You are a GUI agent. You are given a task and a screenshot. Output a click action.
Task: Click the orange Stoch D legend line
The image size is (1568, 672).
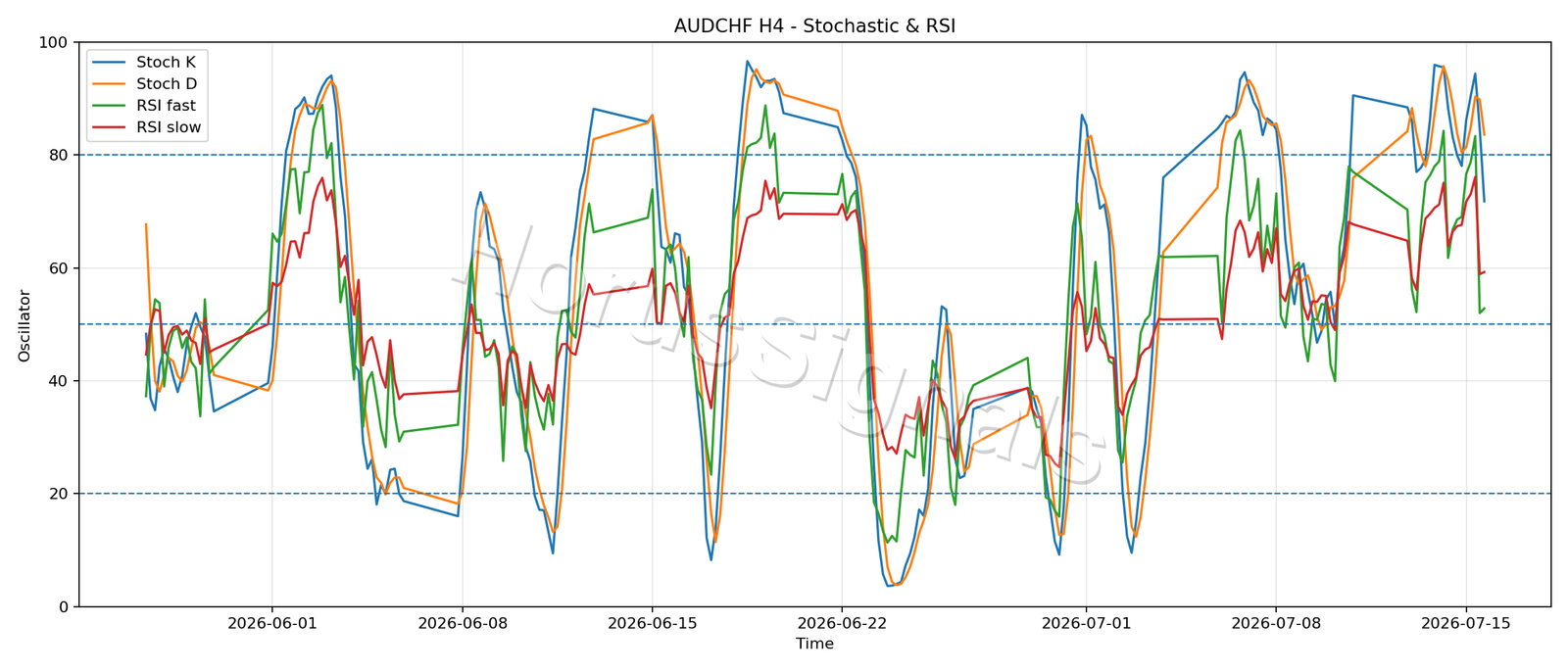pos(109,84)
